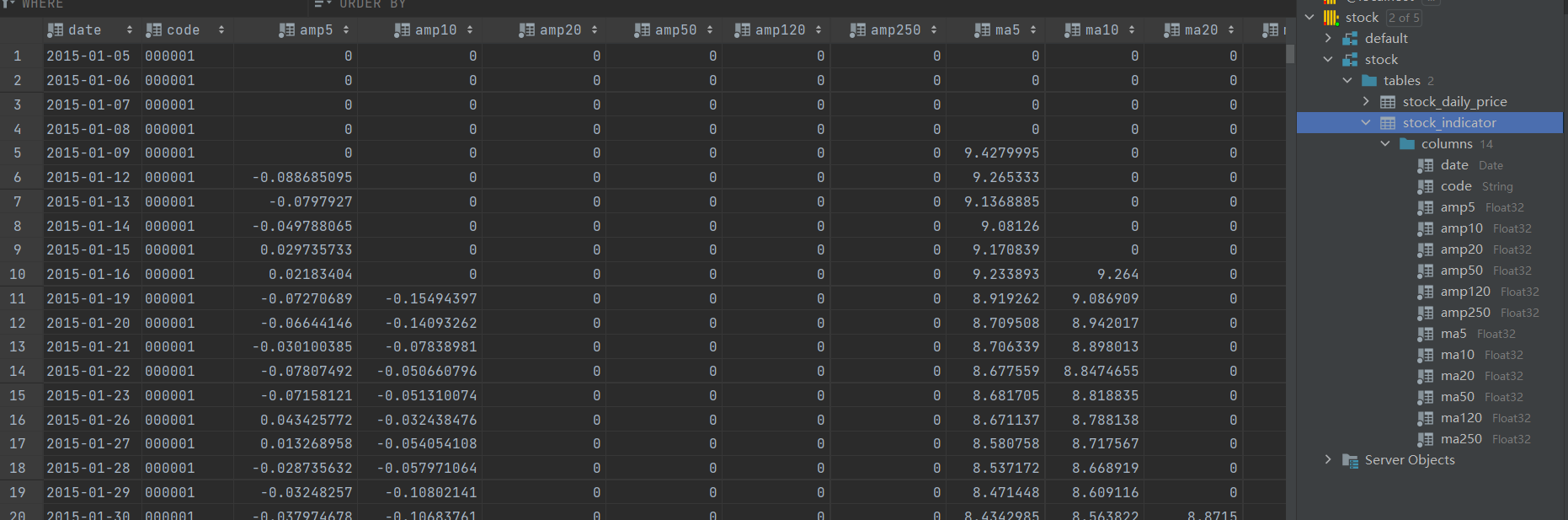Viewport: 1568px width, 520px height.
Task: Expand the Server Objects node
Action: pyautogui.click(x=1328, y=460)
